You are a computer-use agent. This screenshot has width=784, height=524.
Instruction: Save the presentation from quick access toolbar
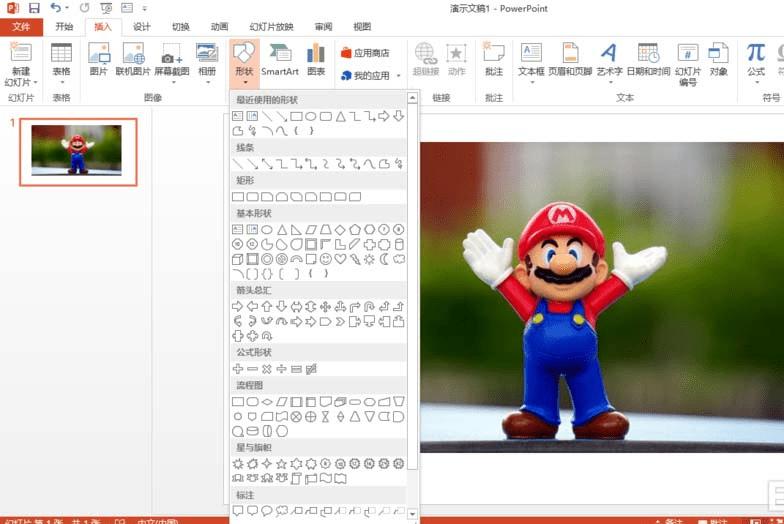pyautogui.click(x=33, y=8)
